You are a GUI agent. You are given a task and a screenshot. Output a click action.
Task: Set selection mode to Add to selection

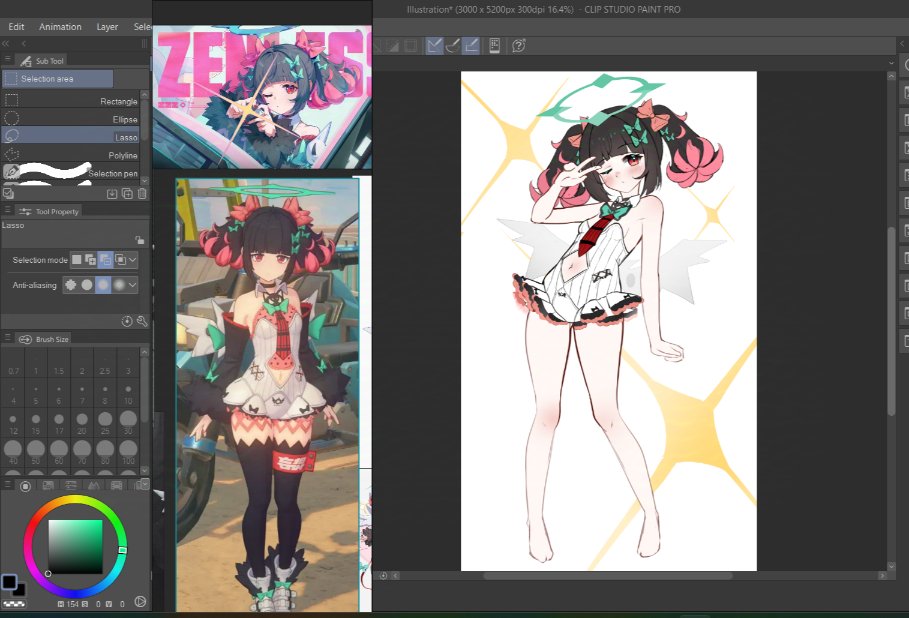90,260
